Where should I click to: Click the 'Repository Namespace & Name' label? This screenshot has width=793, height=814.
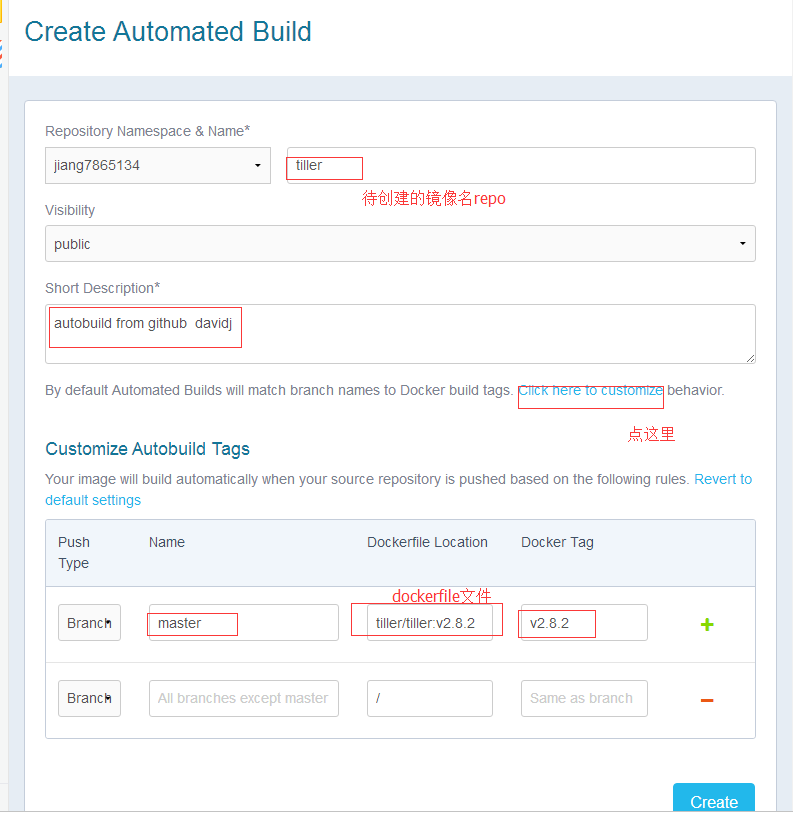(x=147, y=131)
